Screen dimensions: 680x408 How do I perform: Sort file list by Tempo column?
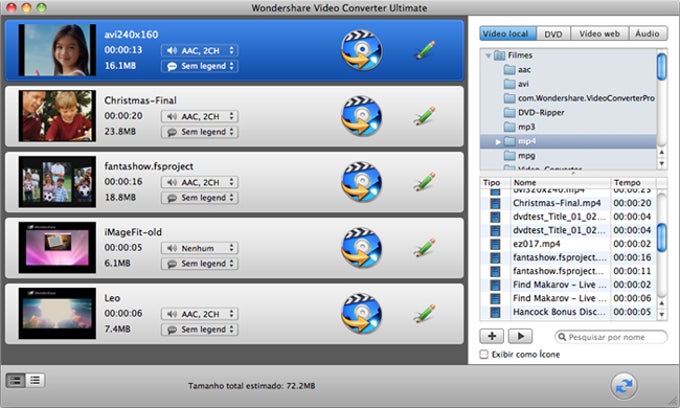633,183
